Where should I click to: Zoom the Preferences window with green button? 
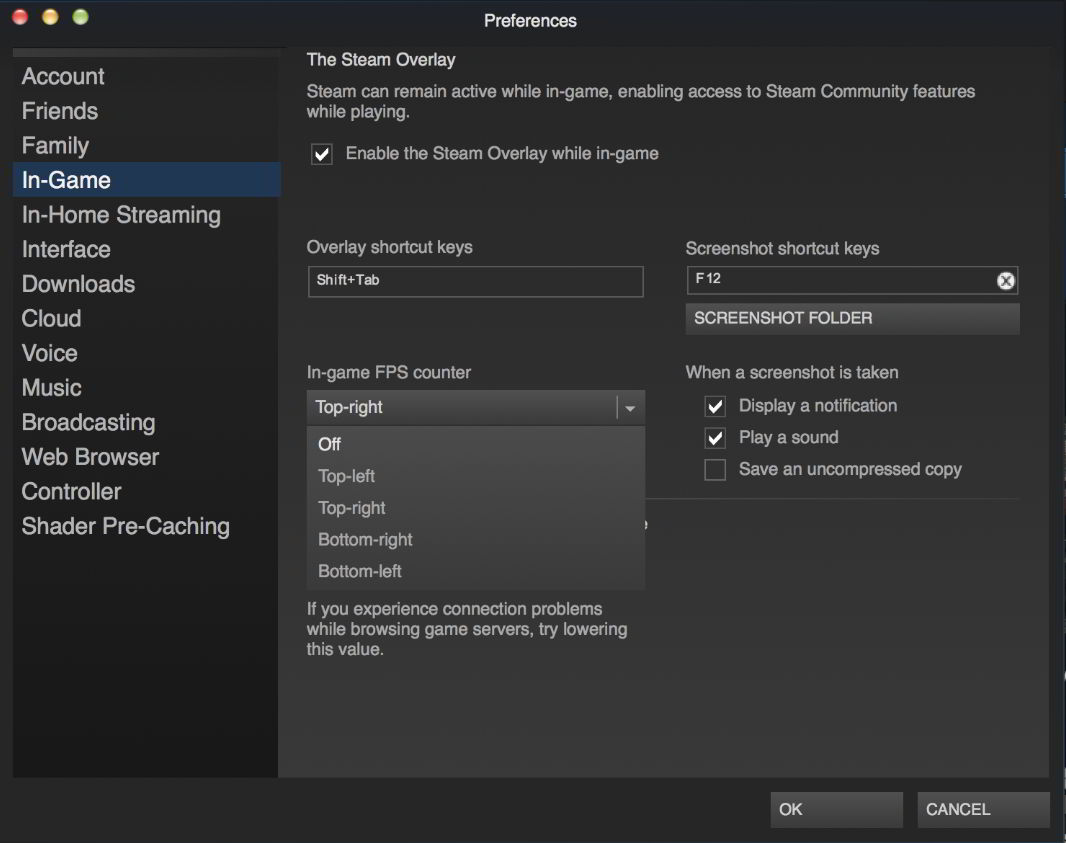coord(80,17)
